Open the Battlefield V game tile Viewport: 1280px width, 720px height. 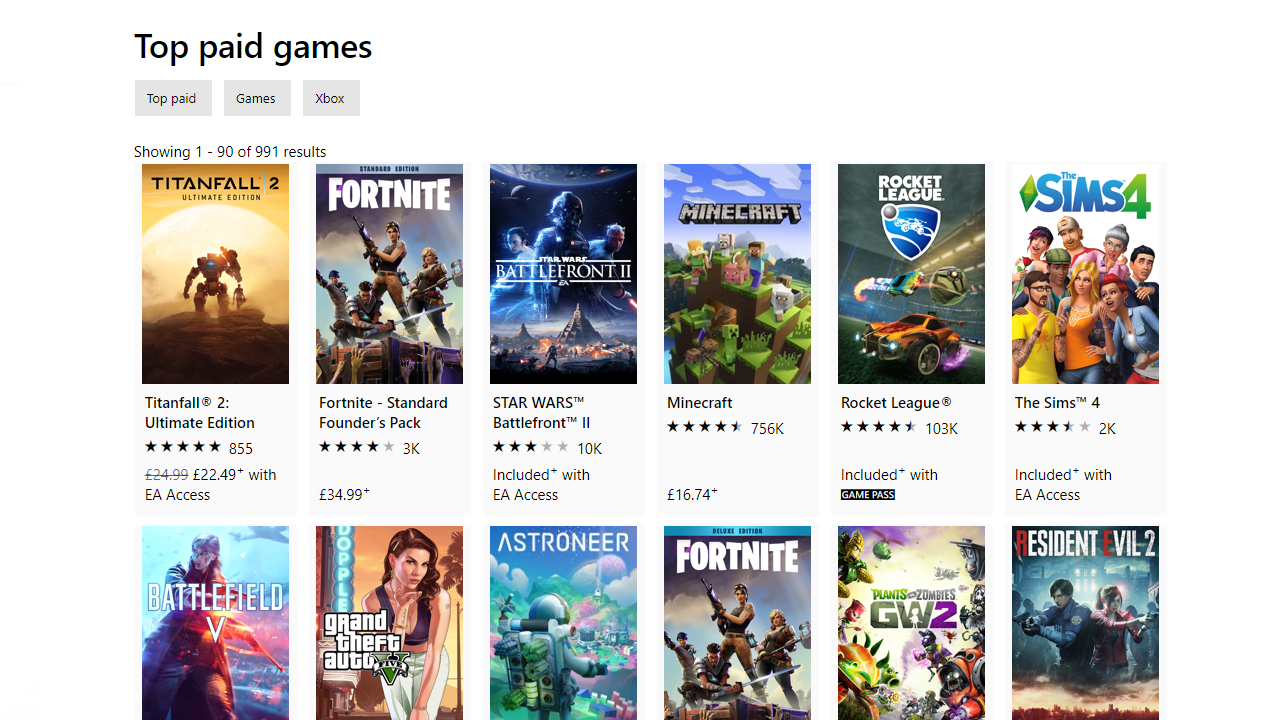coord(215,622)
